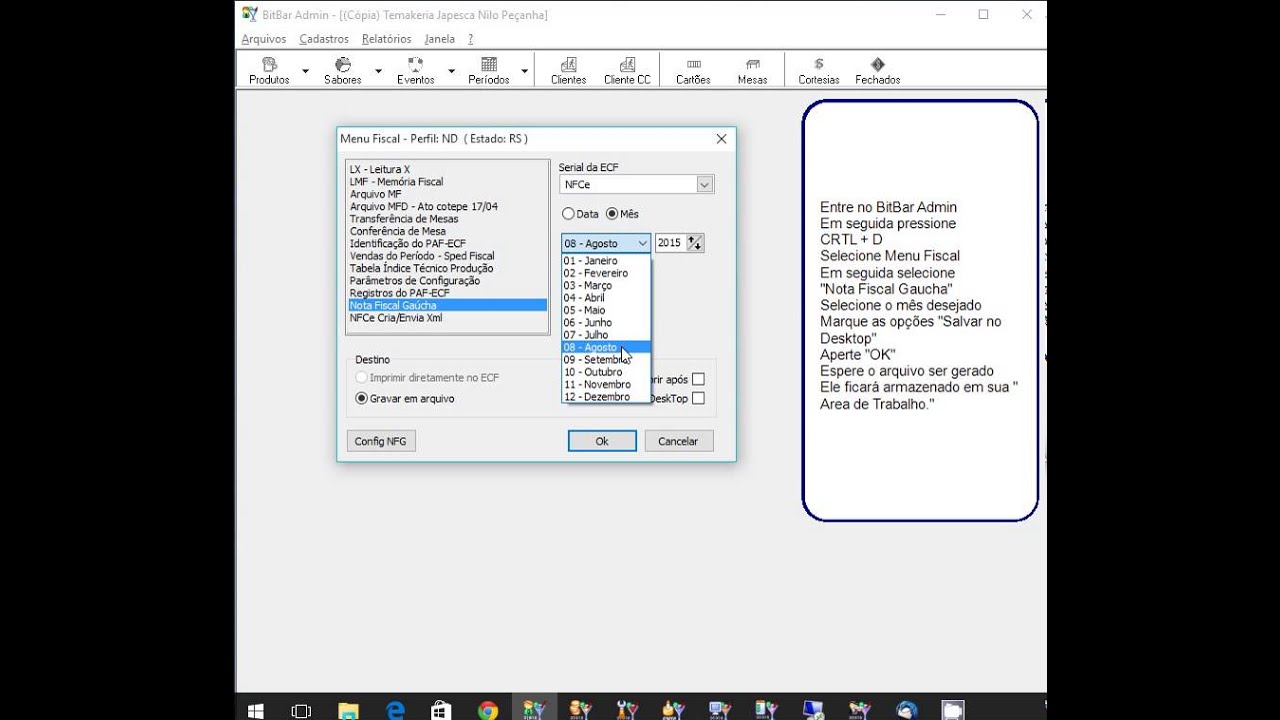Open the Períodos toolbar icon
The height and width of the screenshot is (720, 1280).
488,70
